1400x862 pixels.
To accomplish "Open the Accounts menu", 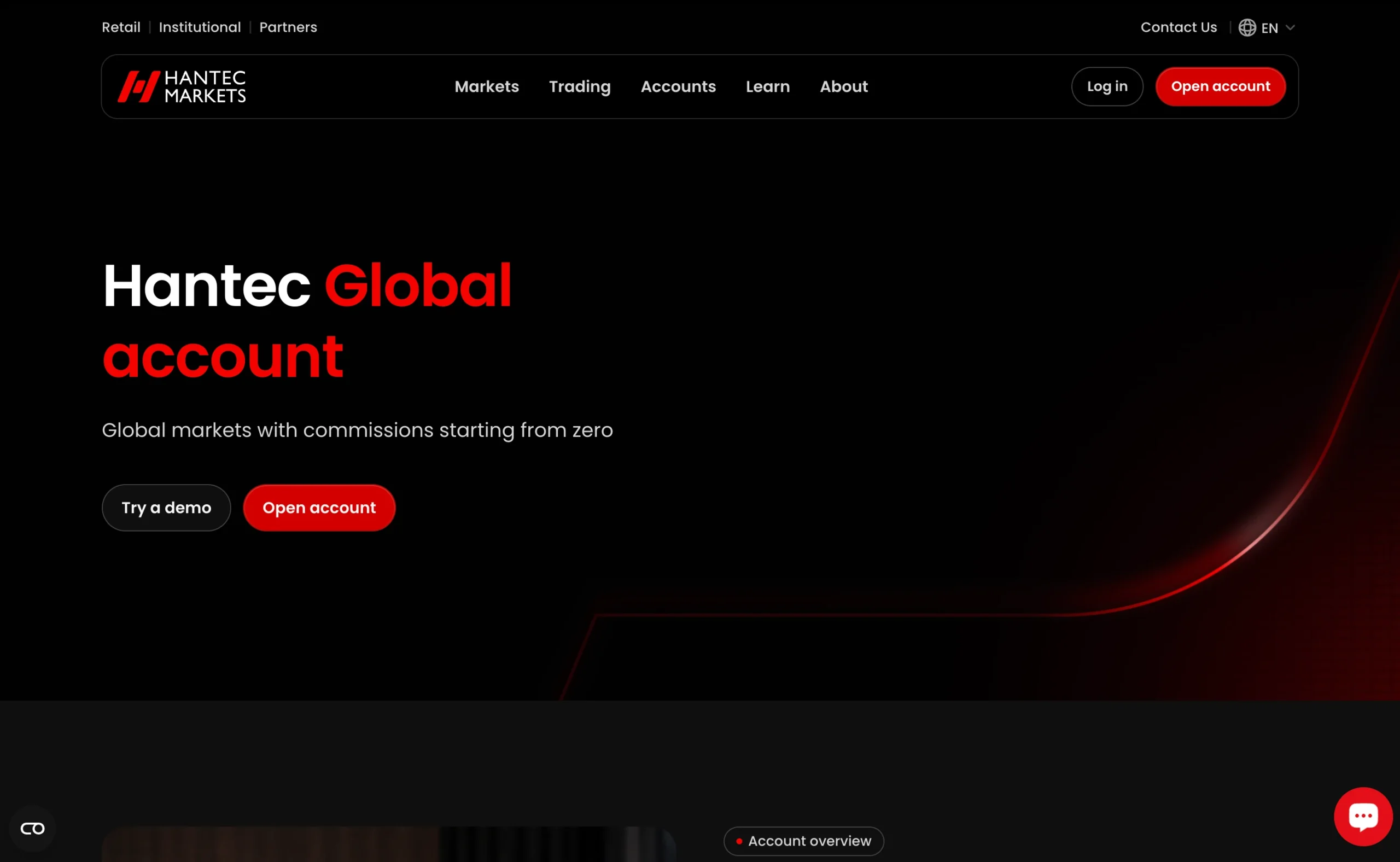I will 678,86.
